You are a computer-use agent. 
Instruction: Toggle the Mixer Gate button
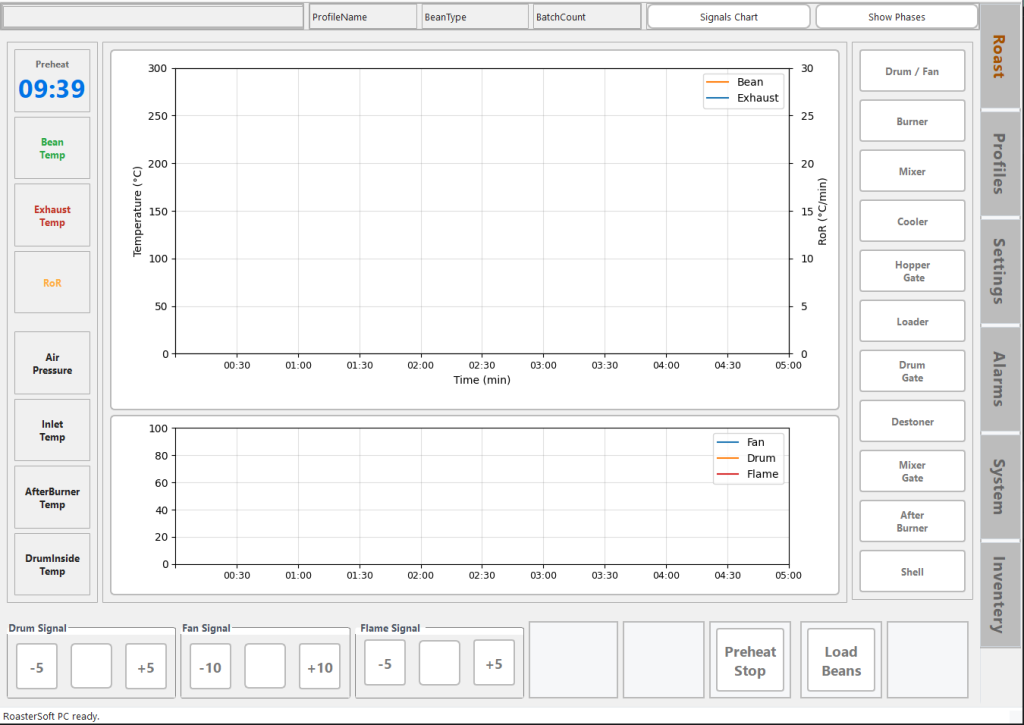912,471
